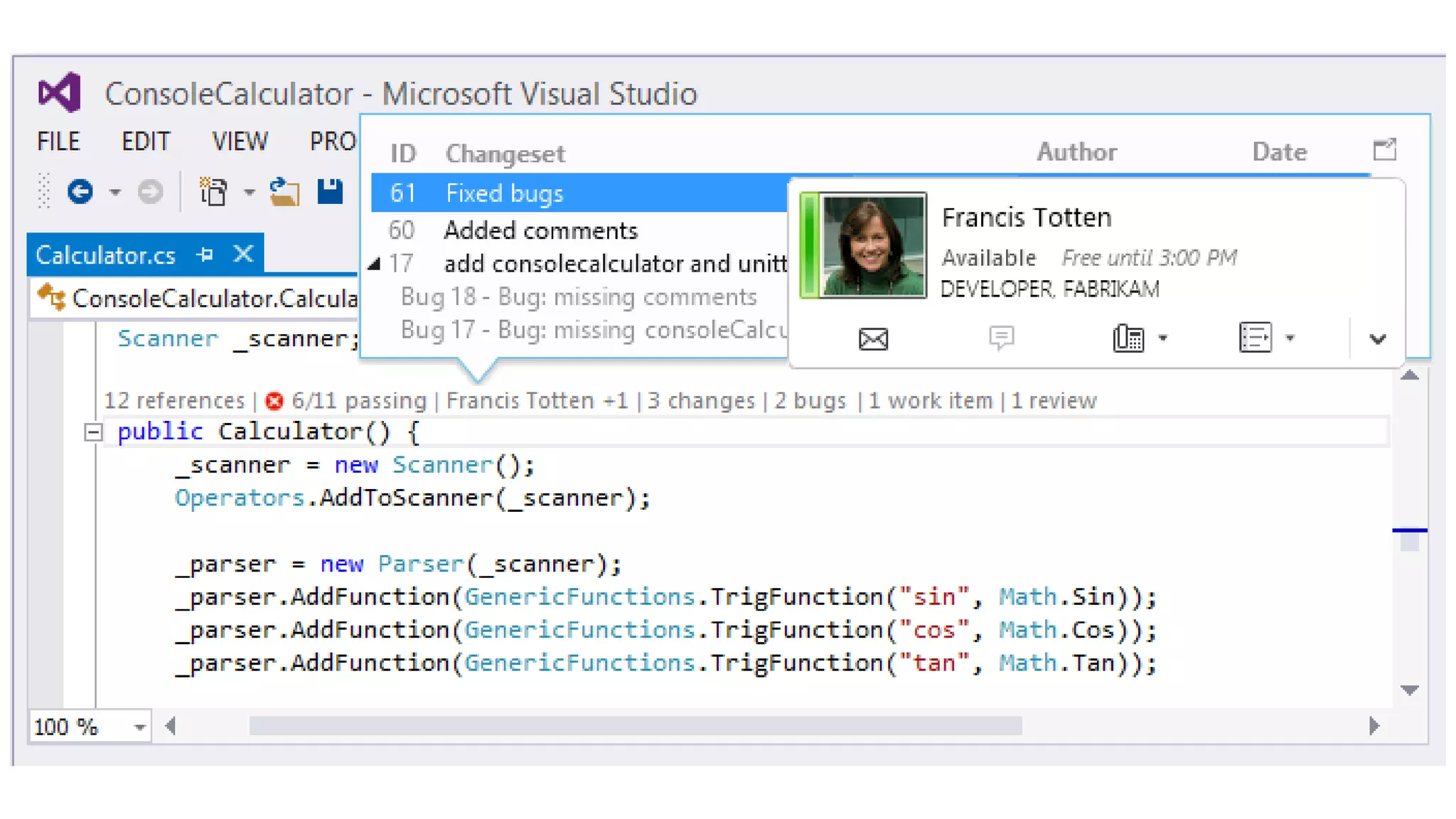Click the save floppy disk icon

pos(330,191)
